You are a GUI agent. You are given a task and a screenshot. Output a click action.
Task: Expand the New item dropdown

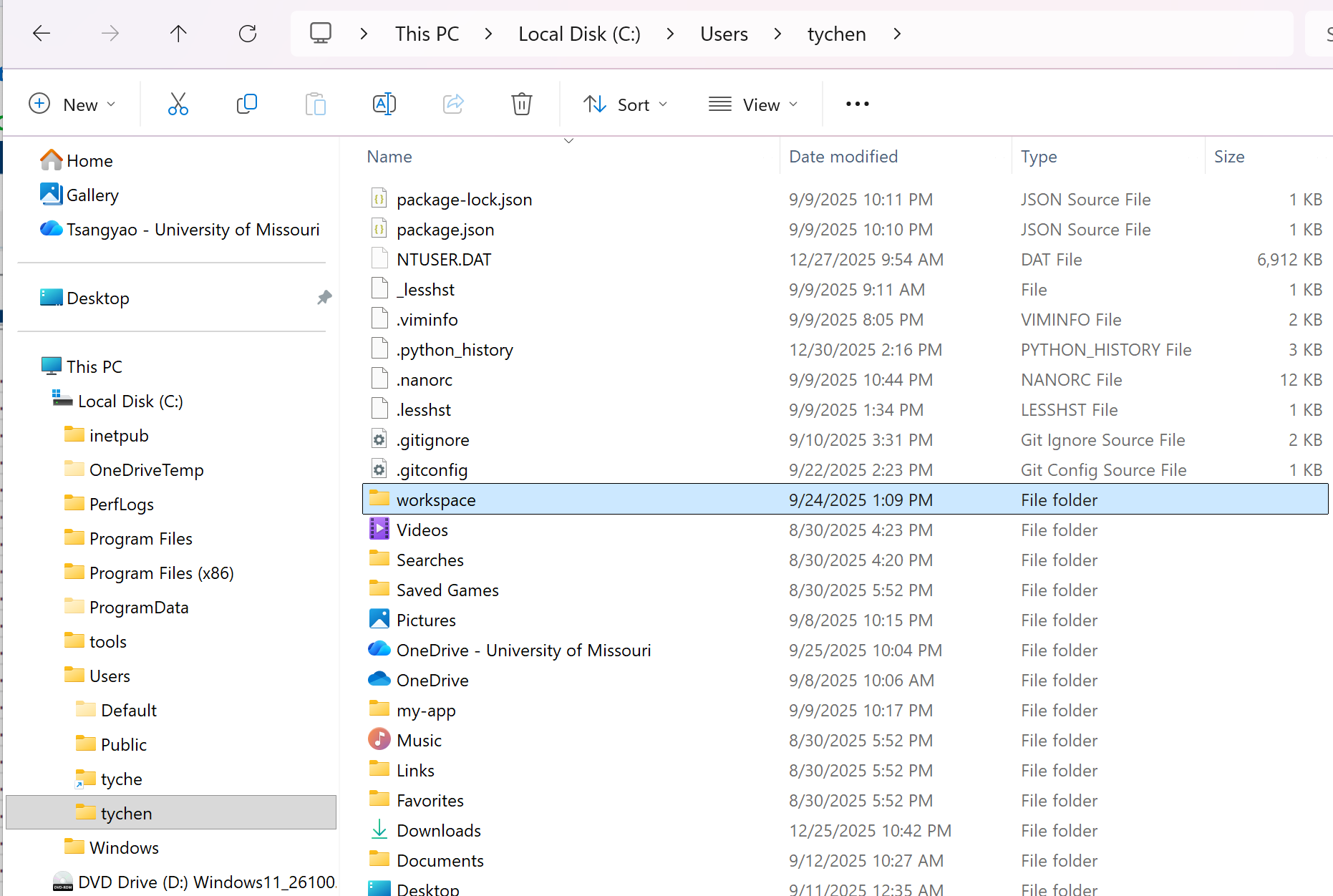pos(72,104)
